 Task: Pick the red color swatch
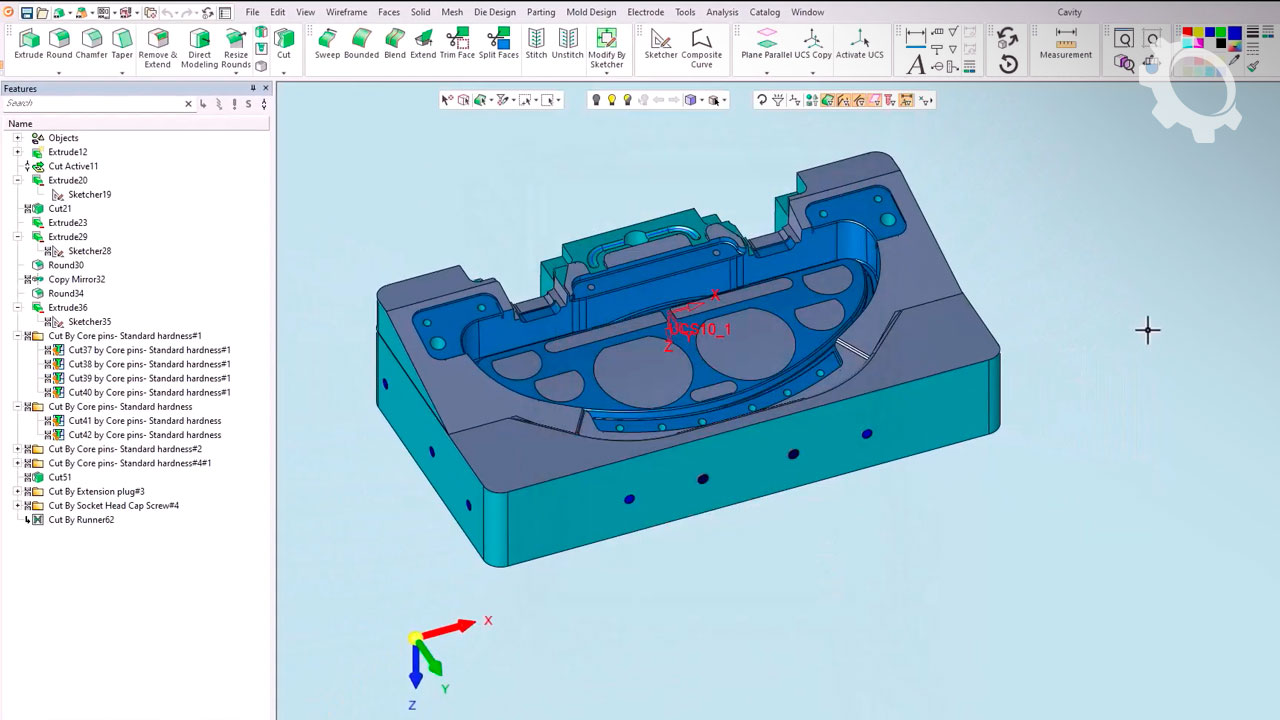tap(1187, 32)
